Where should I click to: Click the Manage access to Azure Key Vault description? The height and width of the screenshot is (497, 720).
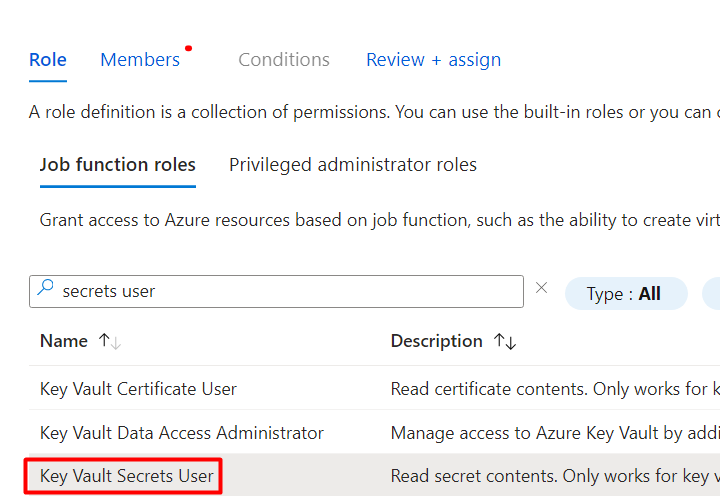tap(555, 433)
